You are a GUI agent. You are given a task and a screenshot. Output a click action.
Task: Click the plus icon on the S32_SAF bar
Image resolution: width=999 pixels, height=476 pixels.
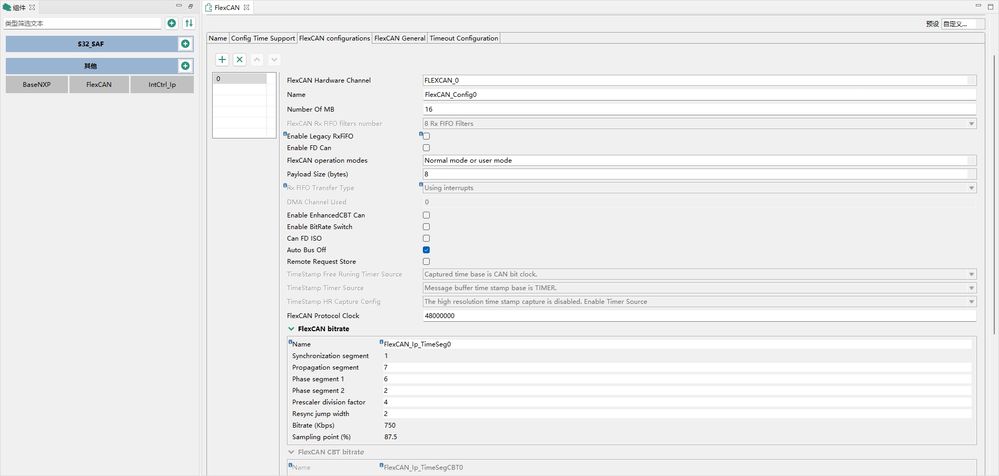click(x=185, y=44)
